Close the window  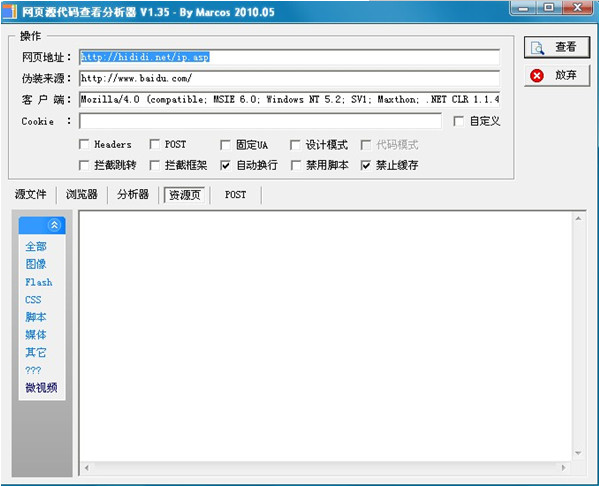578,8
